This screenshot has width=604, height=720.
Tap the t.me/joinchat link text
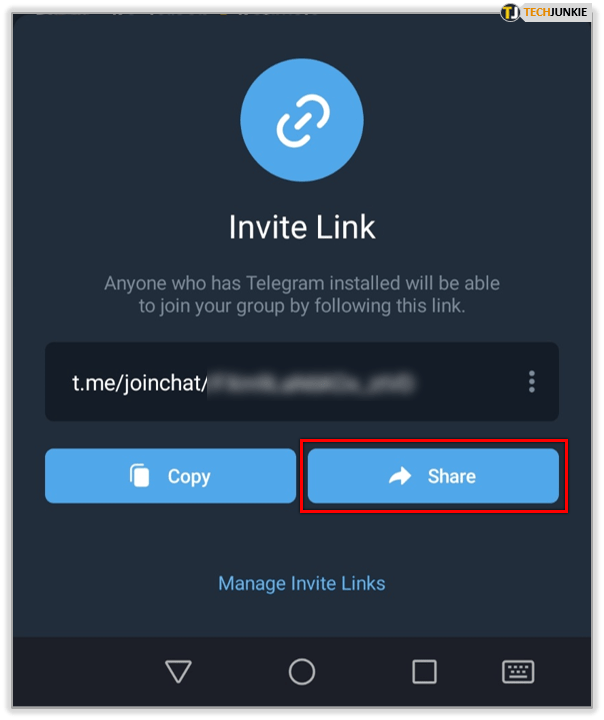(140, 383)
